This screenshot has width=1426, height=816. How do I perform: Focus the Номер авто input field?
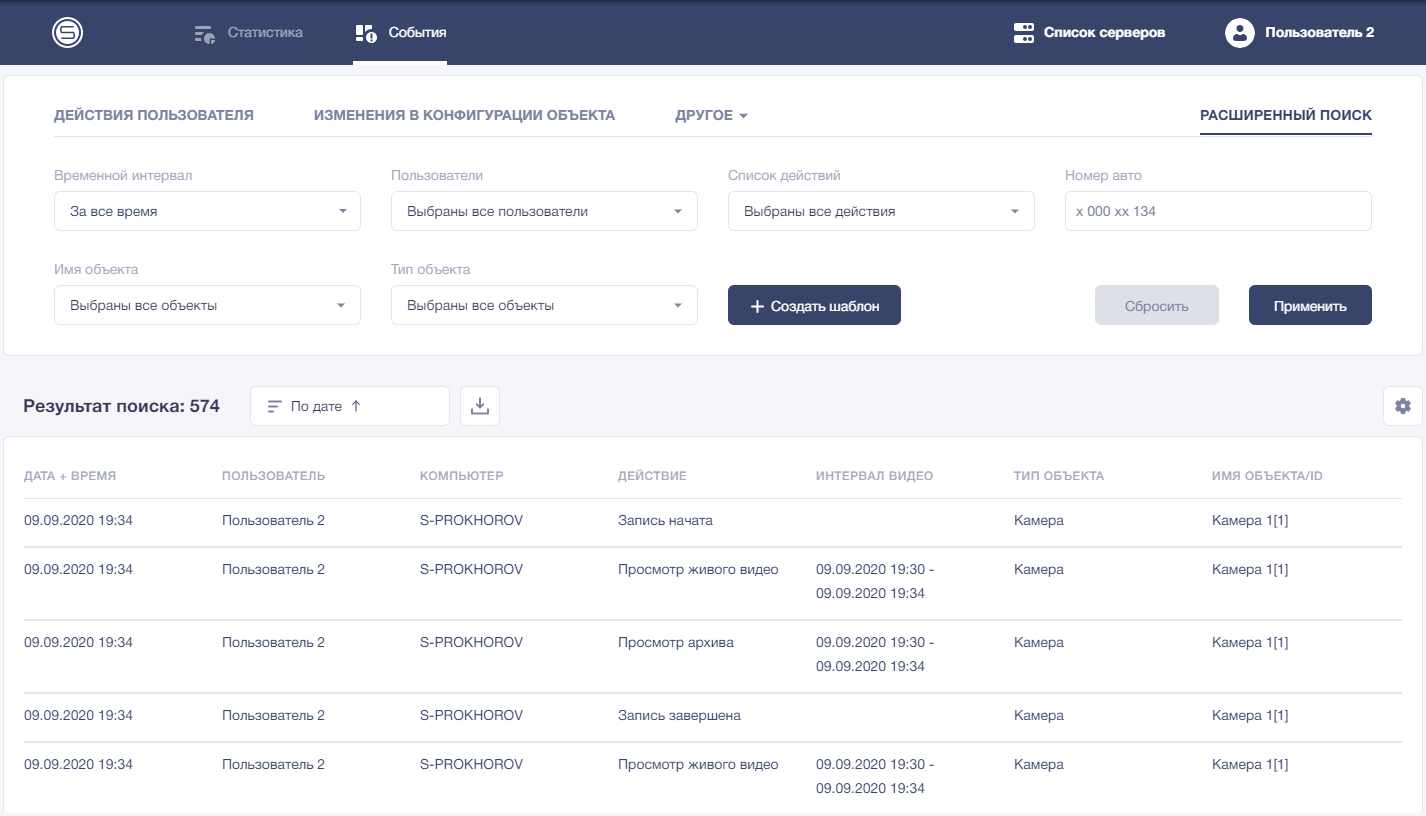tap(1218, 212)
